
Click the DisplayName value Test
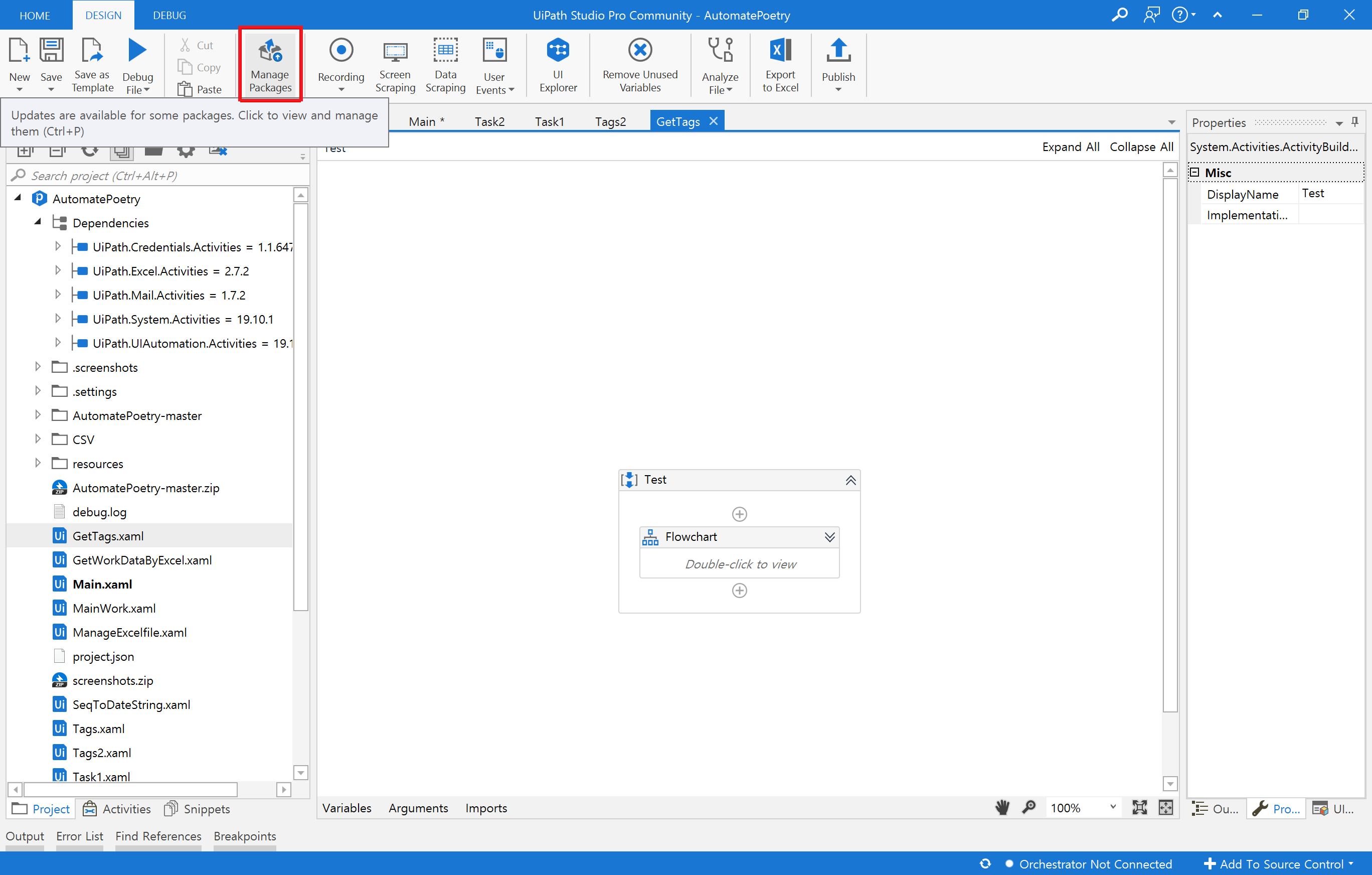click(x=1330, y=193)
